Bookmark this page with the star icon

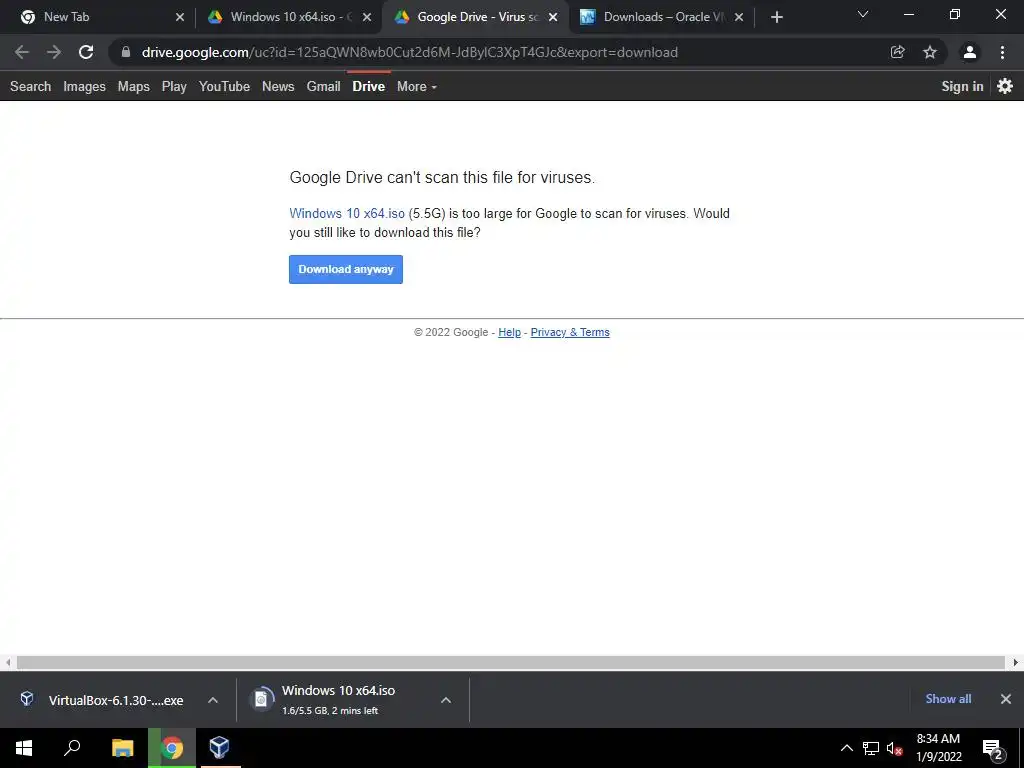click(930, 52)
